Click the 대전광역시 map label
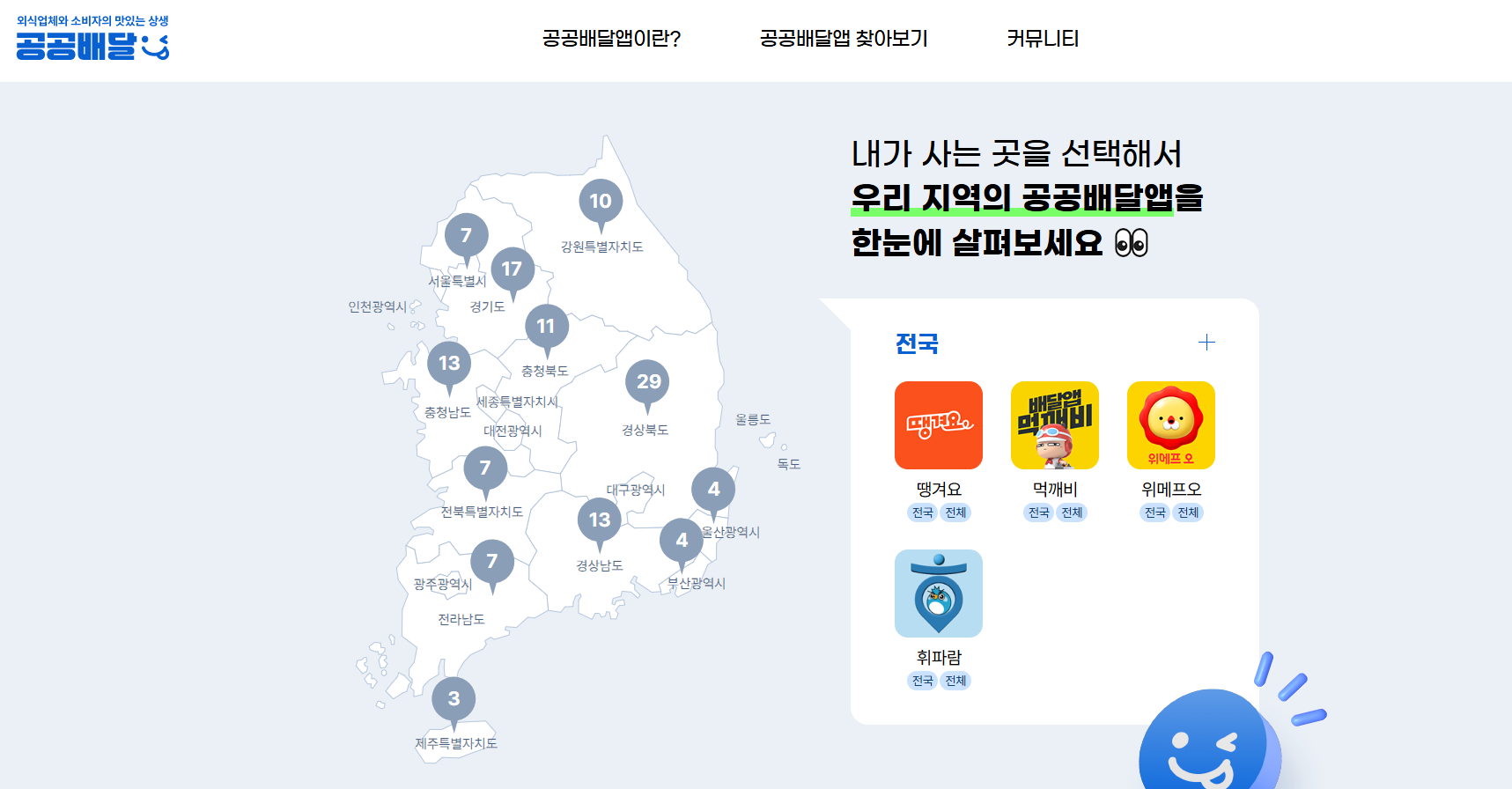This screenshot has width=1512, height=789. pyautogui.click(x=513, y=431)
